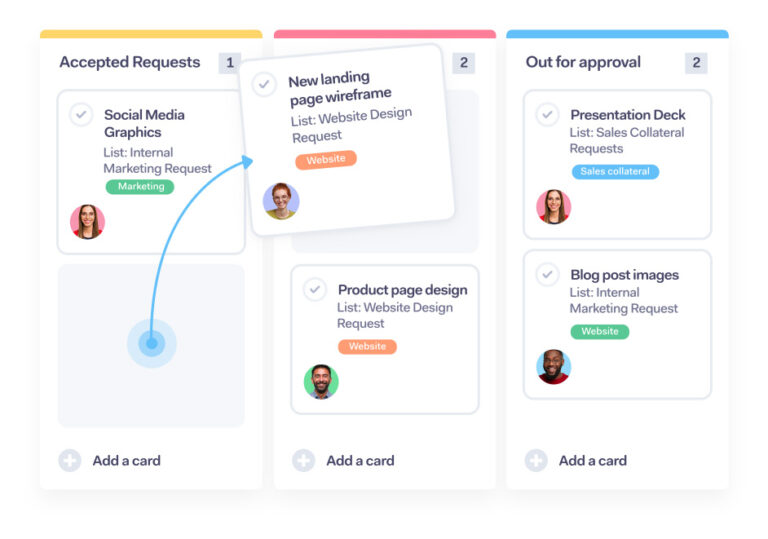The width and height of the screenshot is (768, 539).
Task: Check off New landing page wireframe card
Action: tap(264, 84)
